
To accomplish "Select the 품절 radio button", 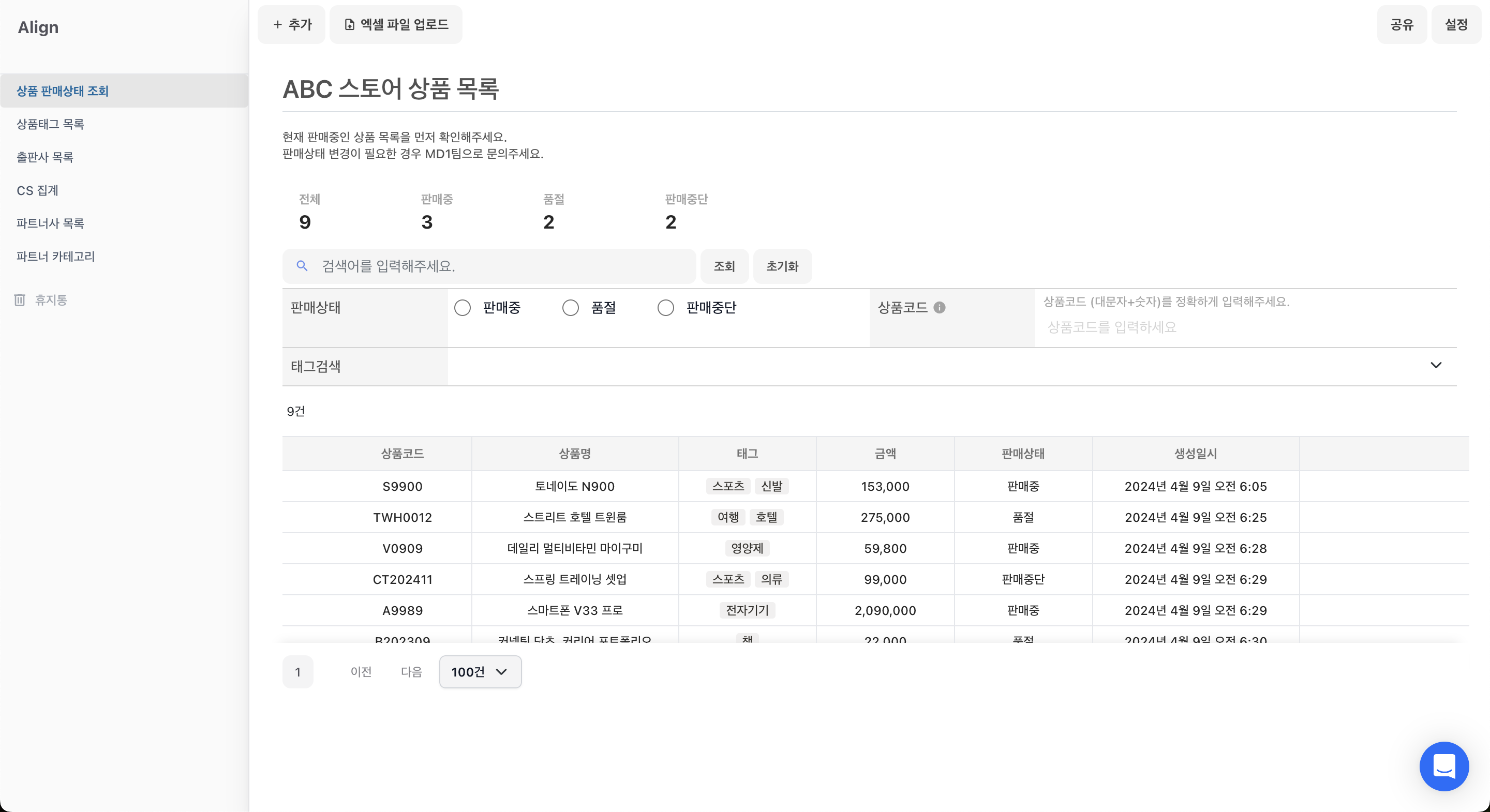I will tap(570, 308).
